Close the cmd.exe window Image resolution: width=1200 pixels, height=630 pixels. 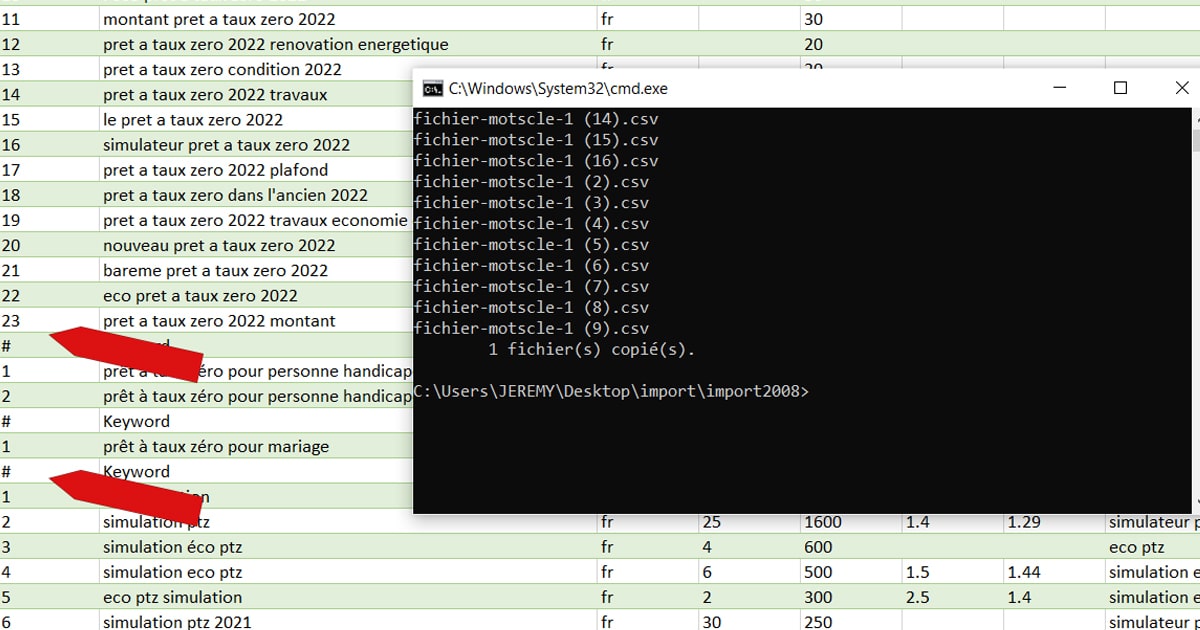tap(1181, 88)
